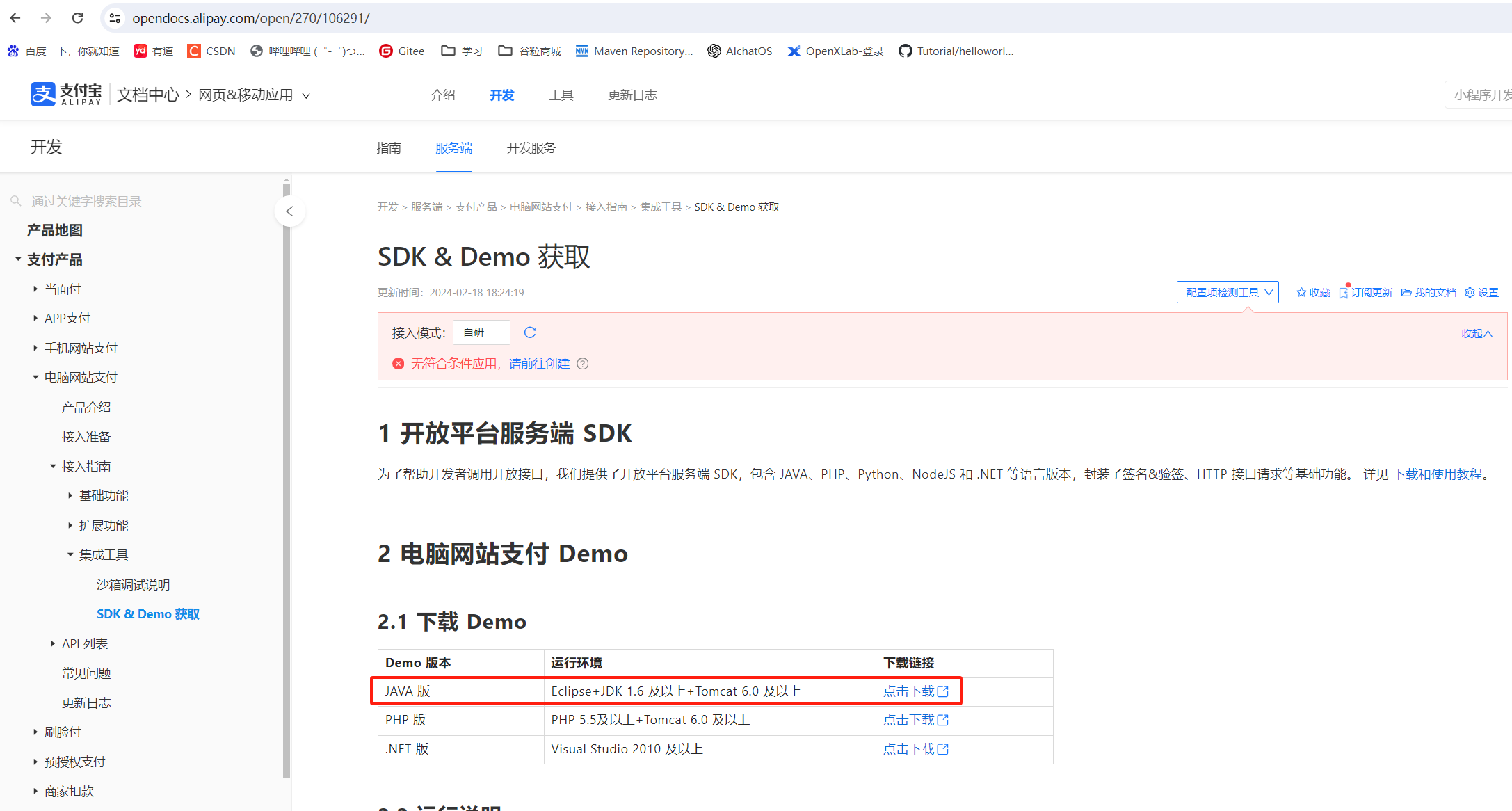
Task: Collapse sidebar with the left chevron button
Action: click(x=289, y=211)
